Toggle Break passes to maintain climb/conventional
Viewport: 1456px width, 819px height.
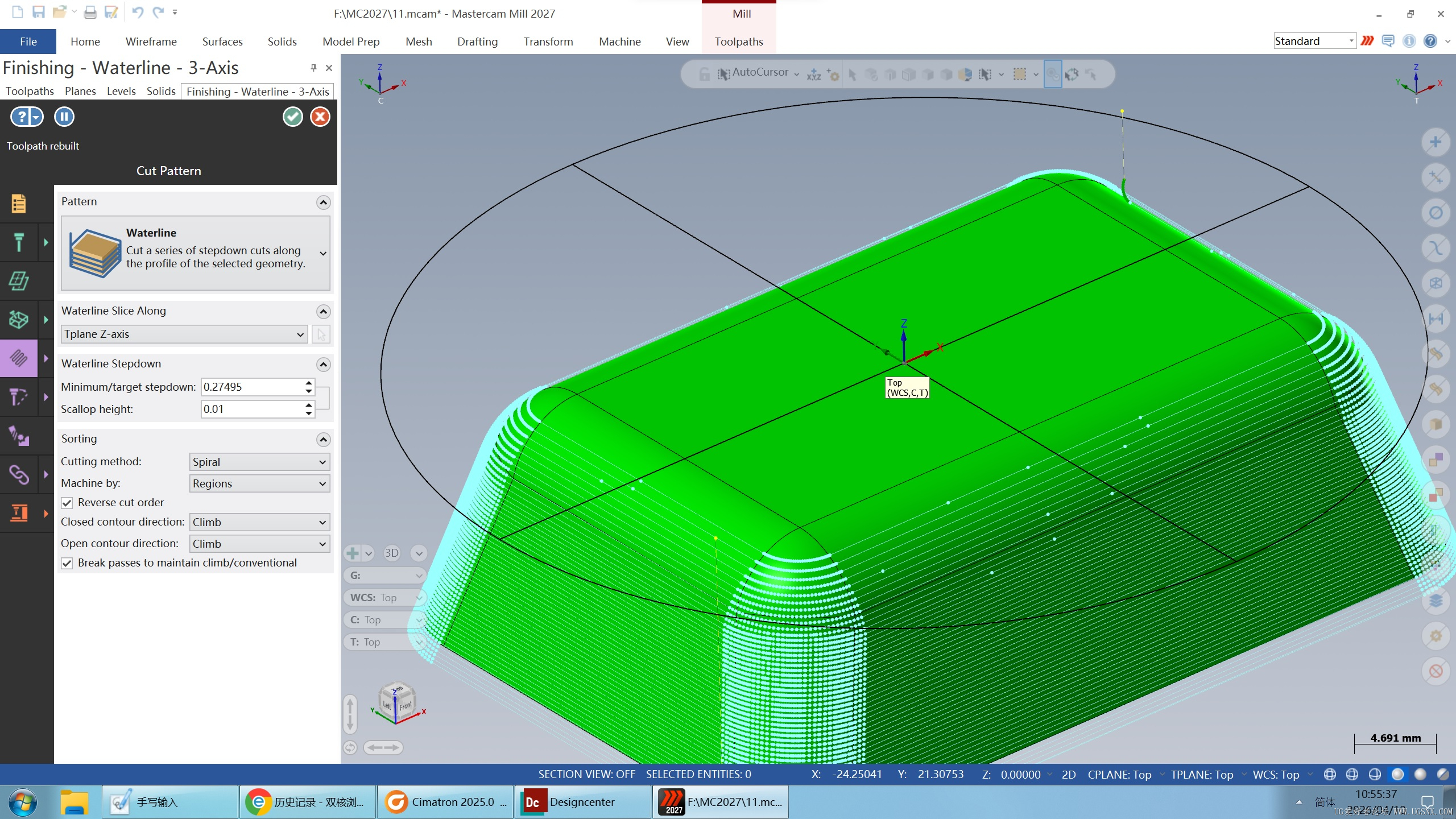click(x=67, y=563)
